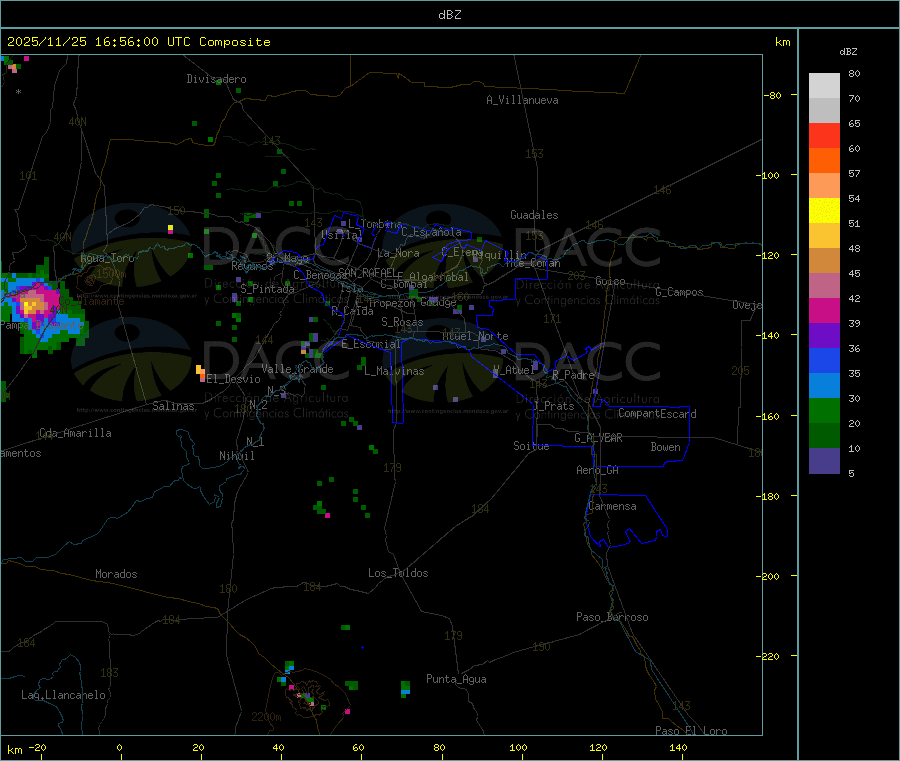Click the 'Nihuil' location label
Screen dimensions: 900x761
tap(237, 456)
